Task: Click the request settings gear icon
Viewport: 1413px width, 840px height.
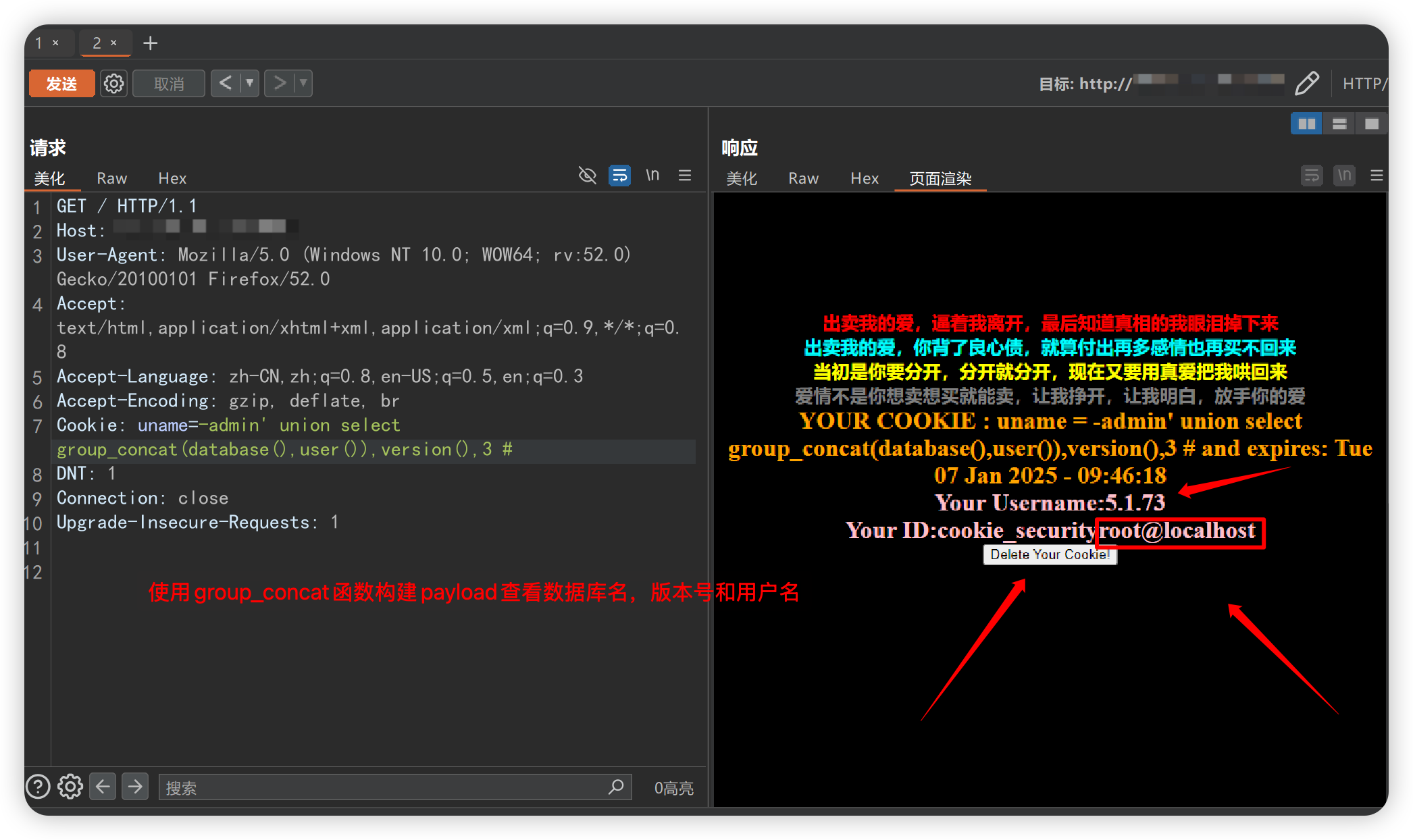Action: click(x=113, y=84)
